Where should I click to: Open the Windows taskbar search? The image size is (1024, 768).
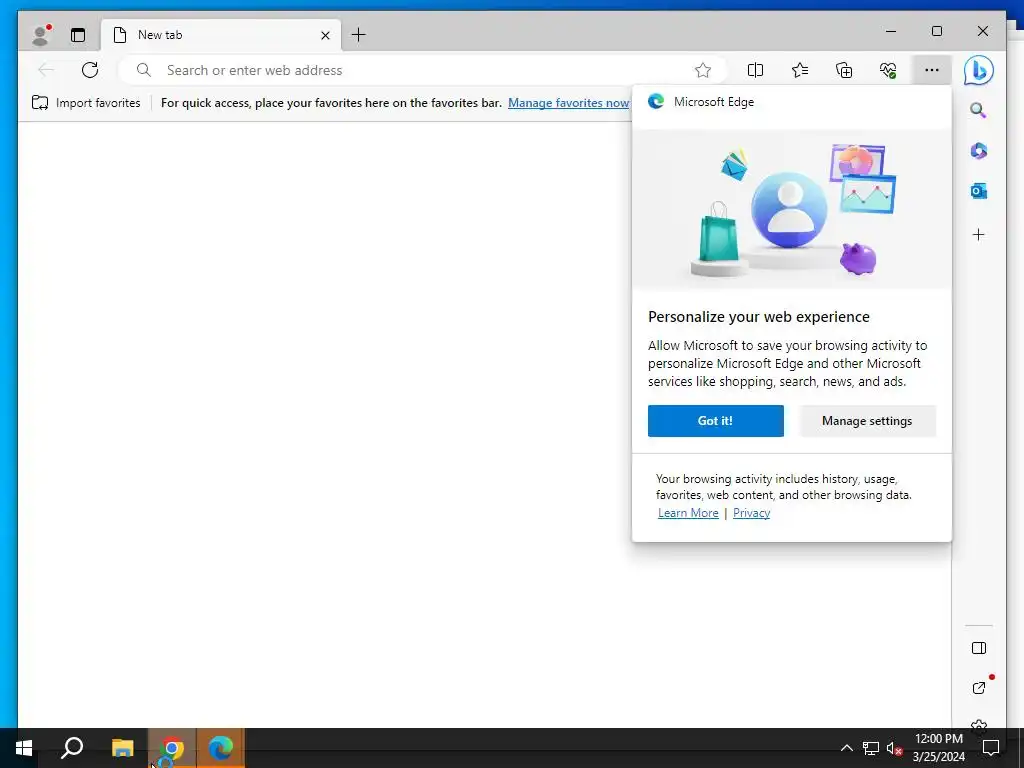pyautogui.click(x=72, y=748)
